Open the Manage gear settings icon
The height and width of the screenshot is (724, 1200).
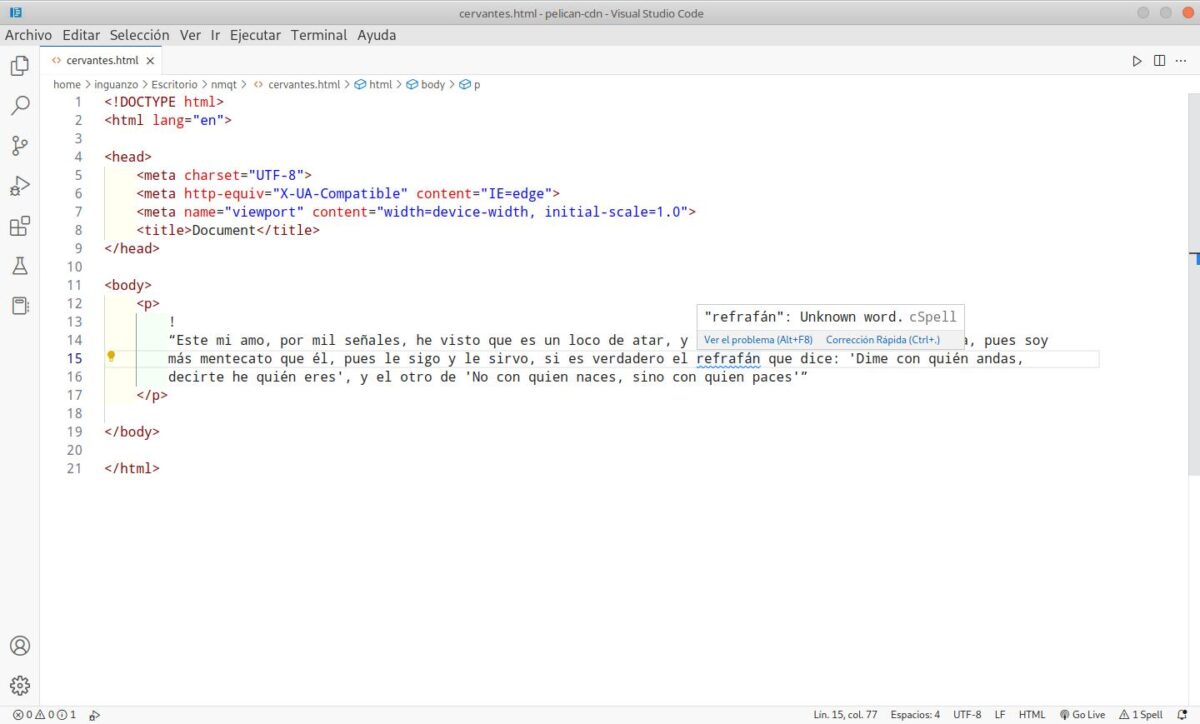[20, 686]
